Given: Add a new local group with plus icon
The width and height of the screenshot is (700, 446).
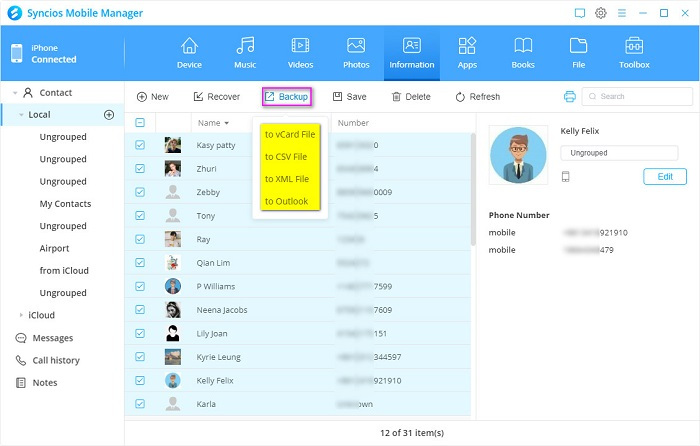Looking at the screenshot, I should [109, 115].
